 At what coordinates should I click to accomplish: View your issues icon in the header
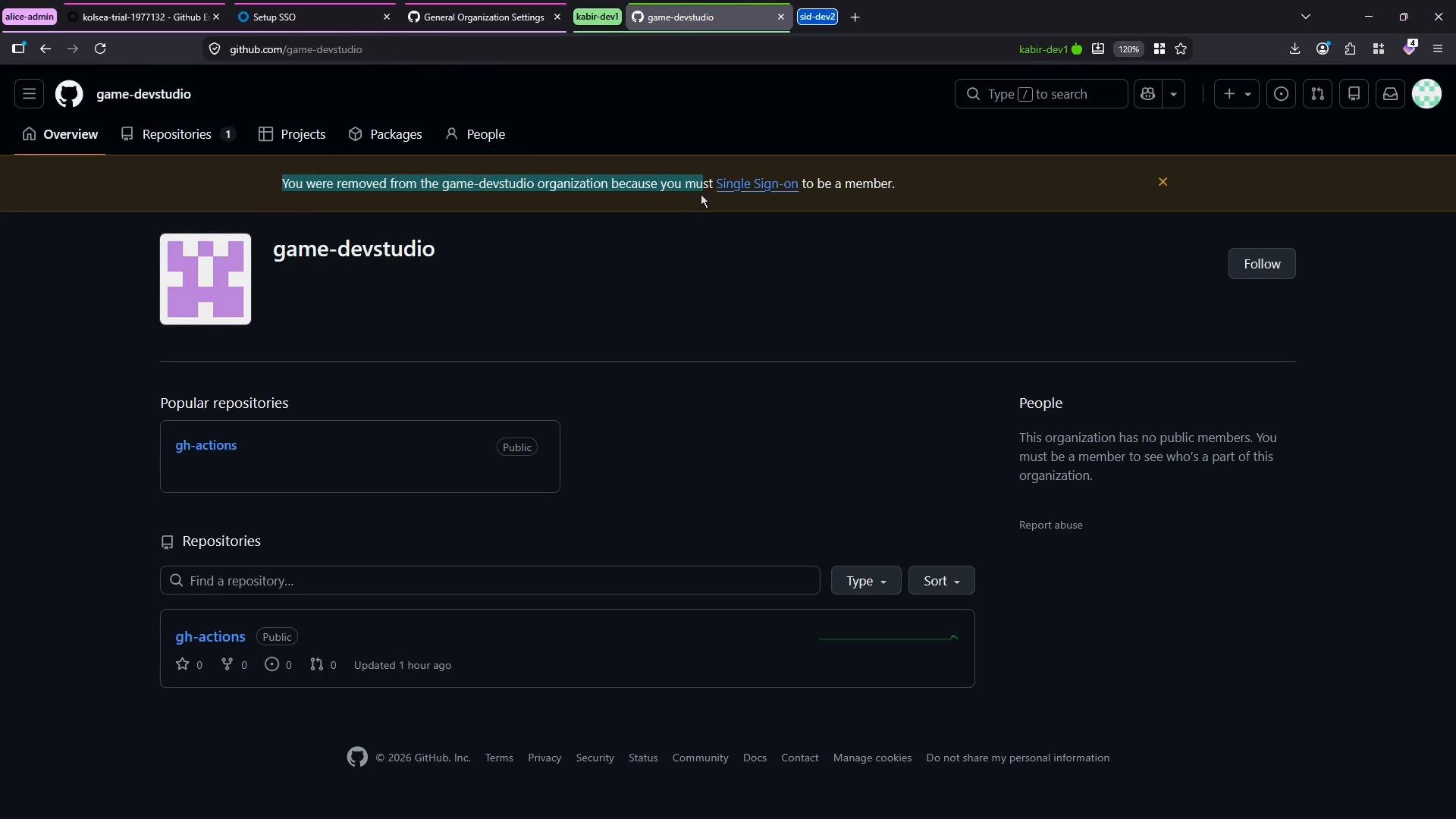tap(1281, 94)
